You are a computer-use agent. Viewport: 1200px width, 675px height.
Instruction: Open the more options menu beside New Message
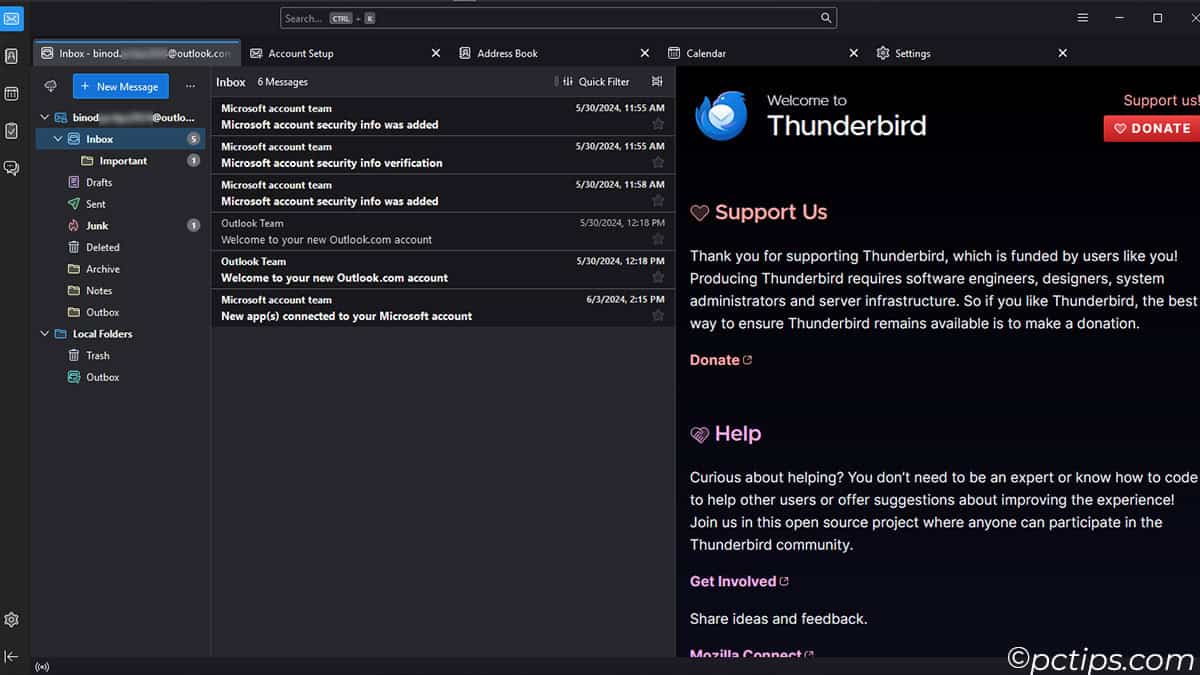[x=191, y=86]
